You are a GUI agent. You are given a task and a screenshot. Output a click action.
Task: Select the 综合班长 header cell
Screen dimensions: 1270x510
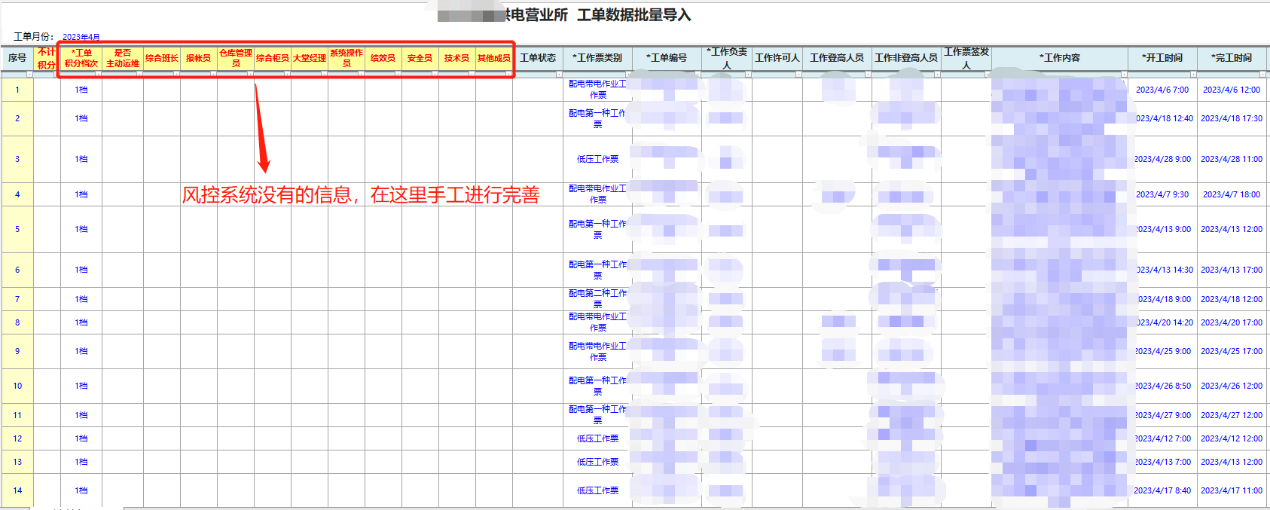click(x=162, y=59)
